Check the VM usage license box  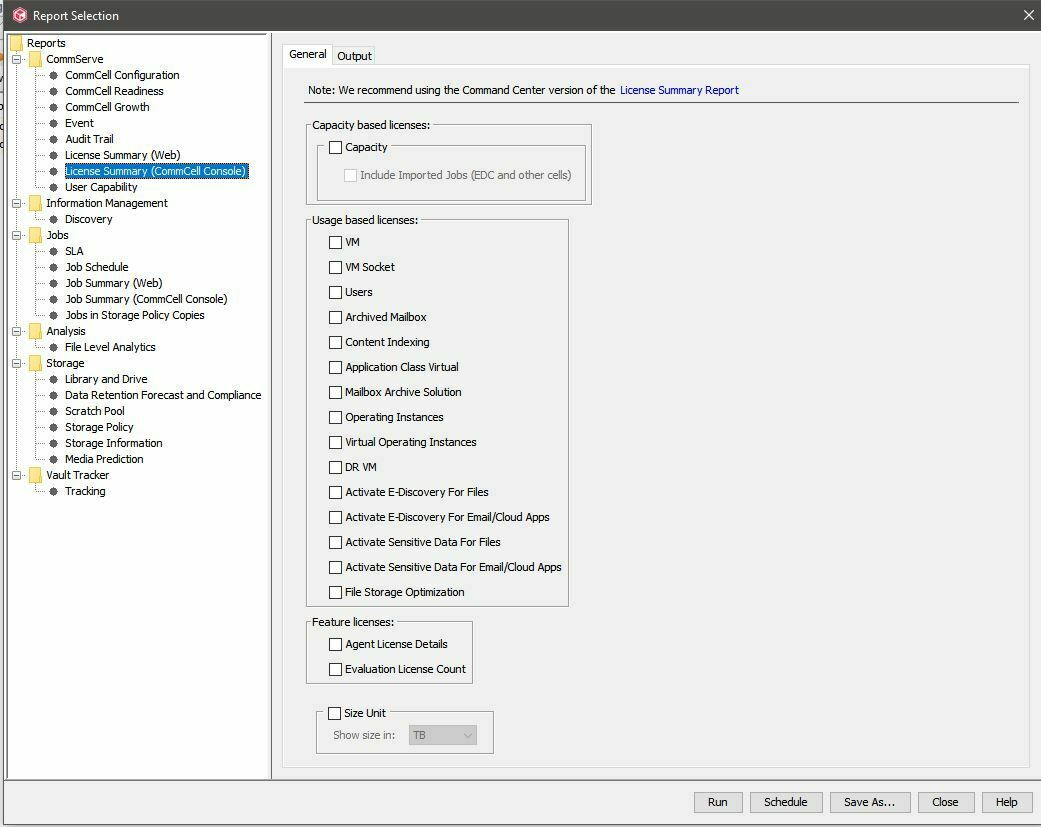(x=335, y=242)
